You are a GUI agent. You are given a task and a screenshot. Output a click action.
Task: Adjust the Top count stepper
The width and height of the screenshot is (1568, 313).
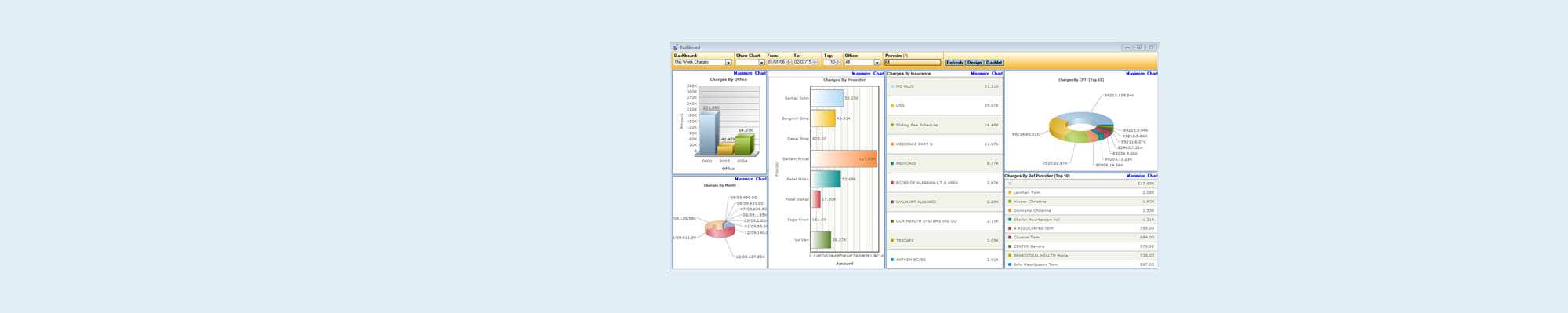pos(838,63)
